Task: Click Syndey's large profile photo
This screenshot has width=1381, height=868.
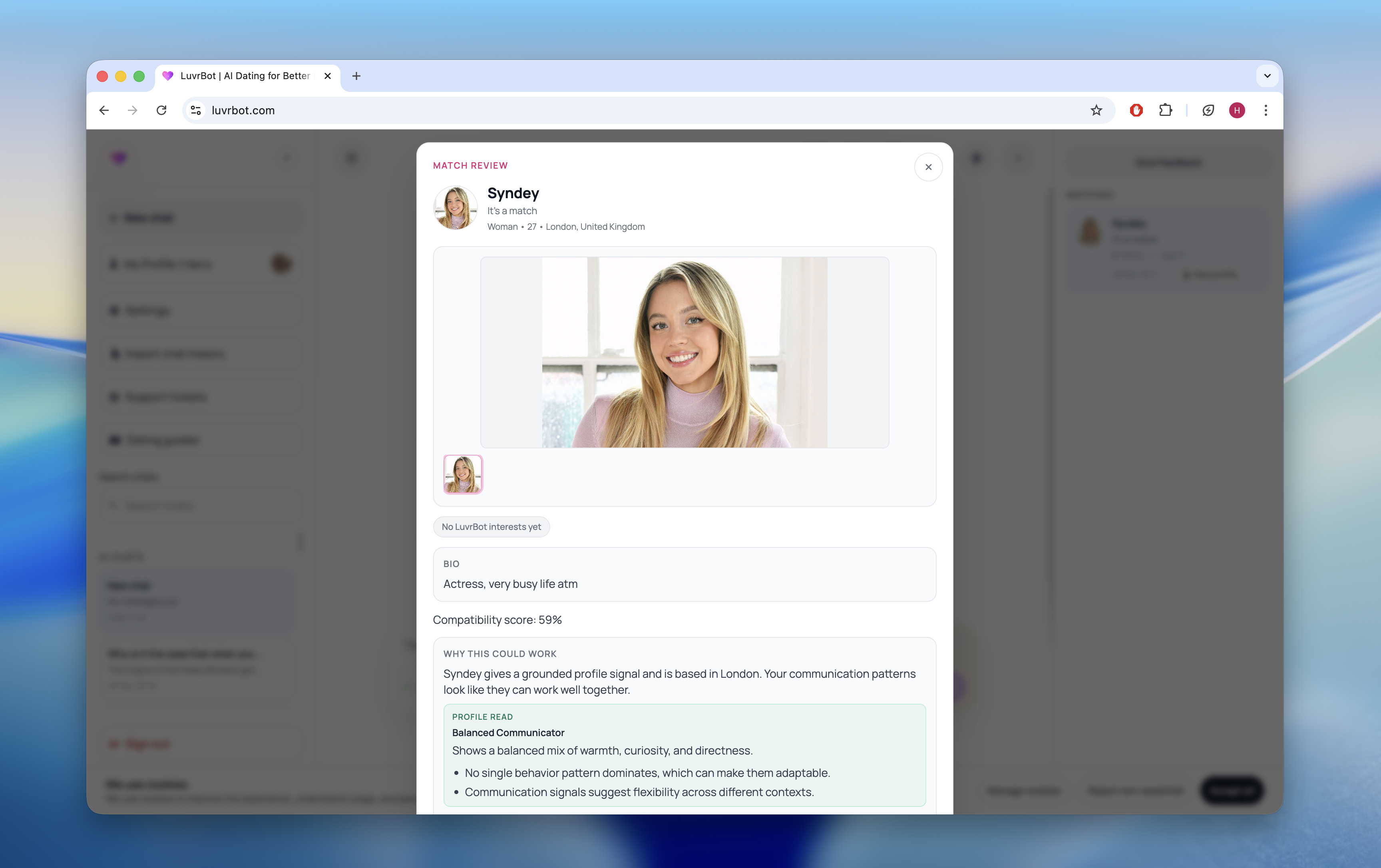Action: 684,352
